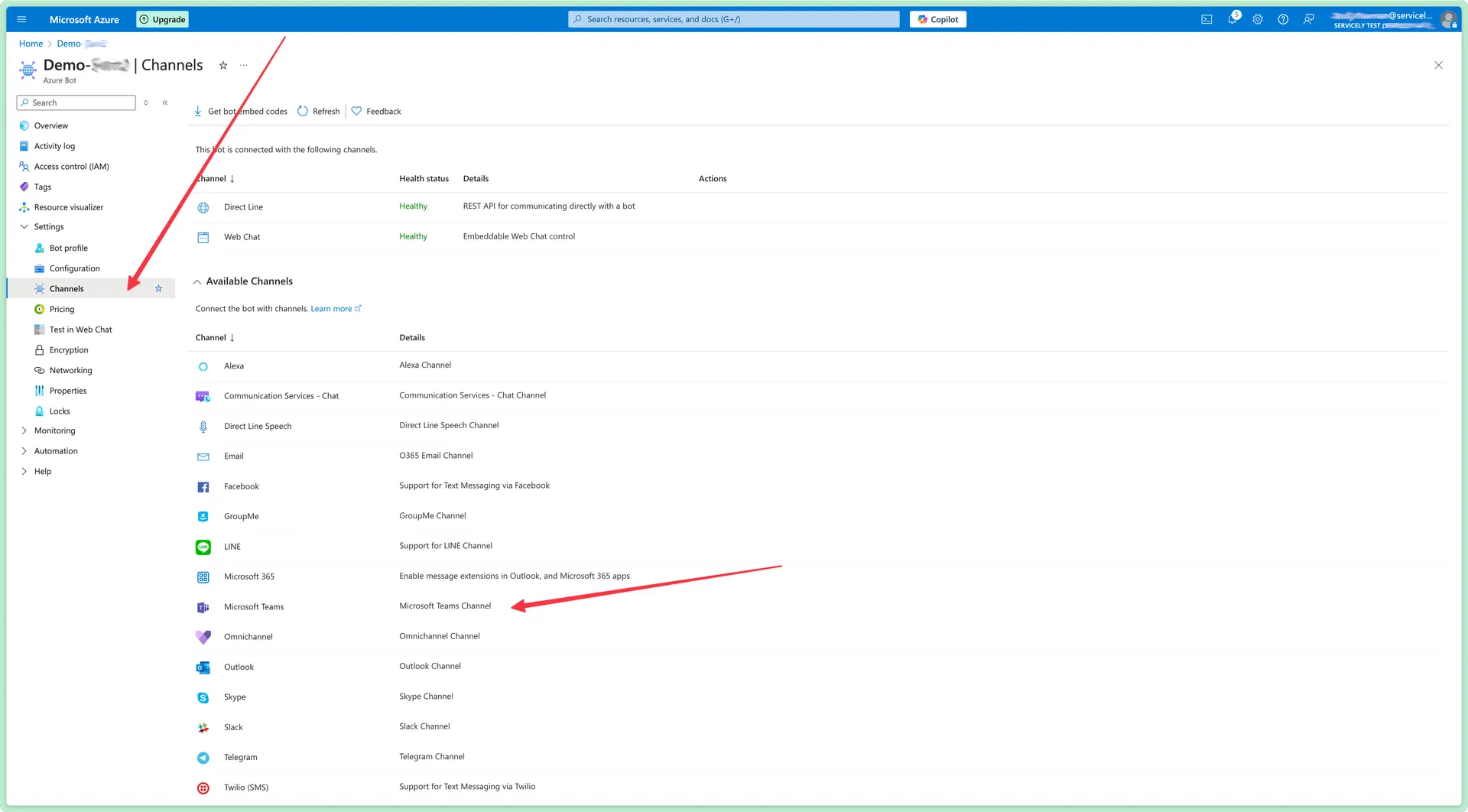Click the Outlook channel icon
Image resolution: width=1468 pixels, height=812 pixels.
203,667
